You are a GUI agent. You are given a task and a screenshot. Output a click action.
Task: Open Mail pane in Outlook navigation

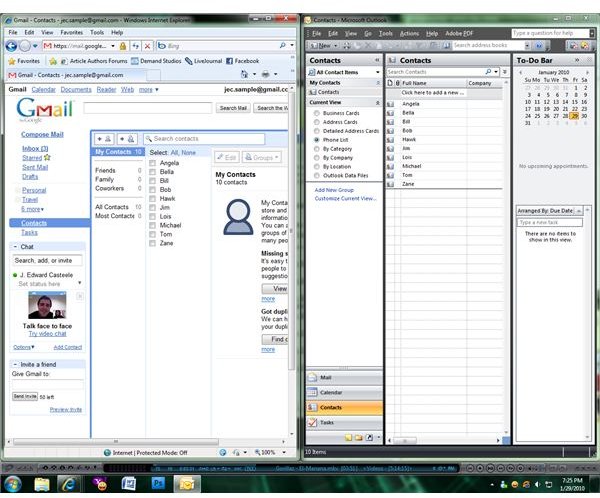coord(344,377)
